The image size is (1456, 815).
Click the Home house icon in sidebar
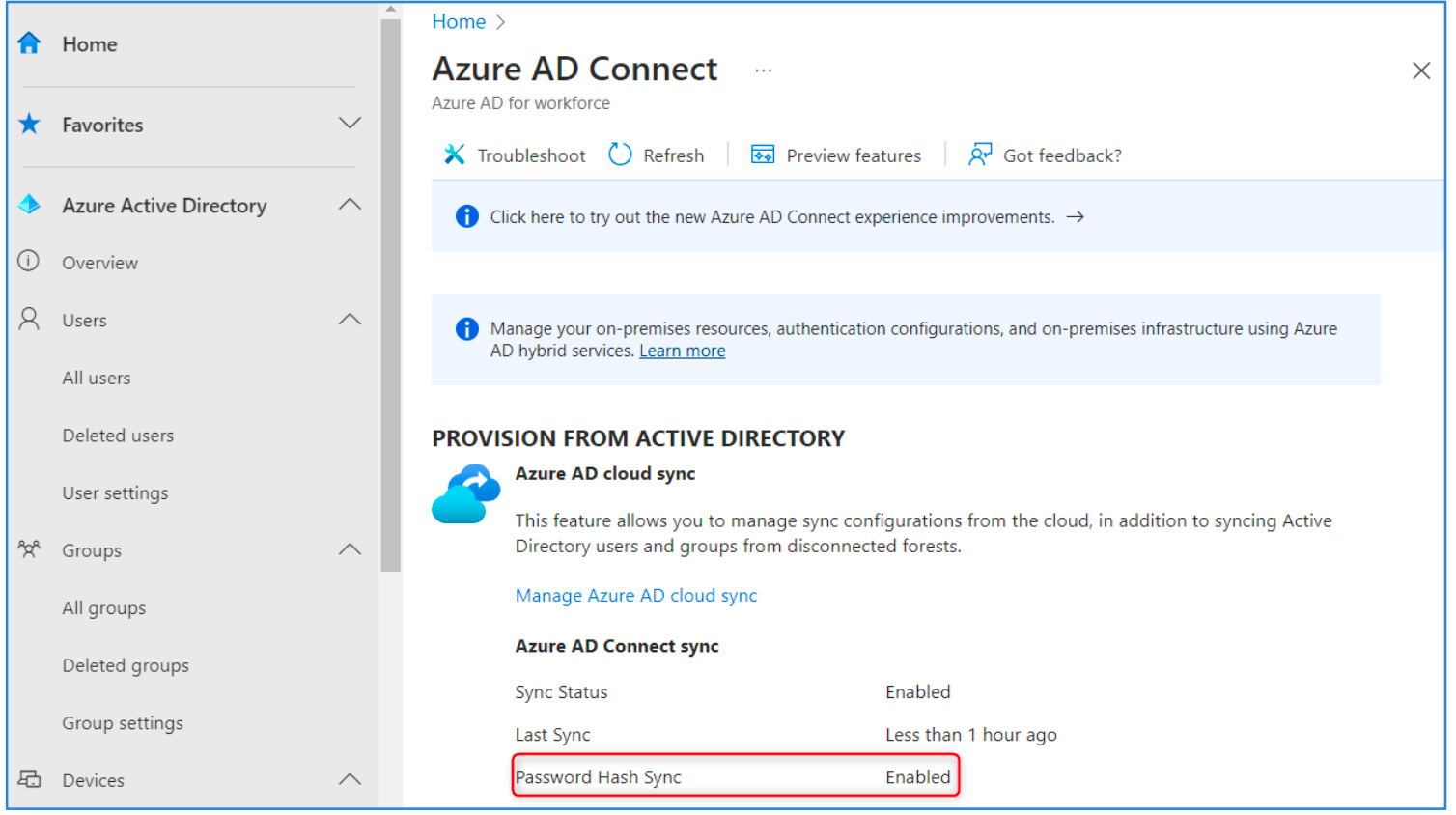point(29,43)
